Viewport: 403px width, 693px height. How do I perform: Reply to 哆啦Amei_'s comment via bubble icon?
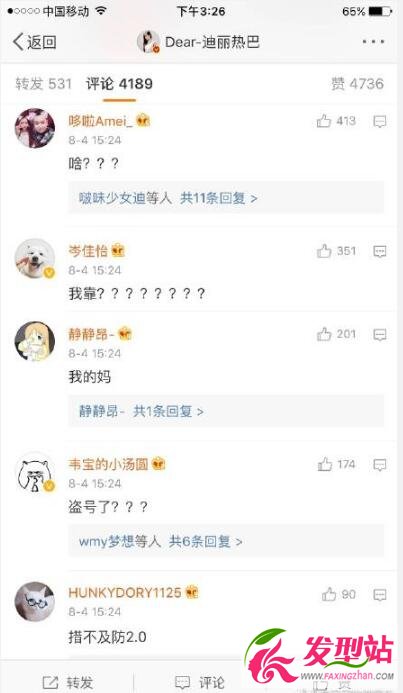(x=380, y=122)
